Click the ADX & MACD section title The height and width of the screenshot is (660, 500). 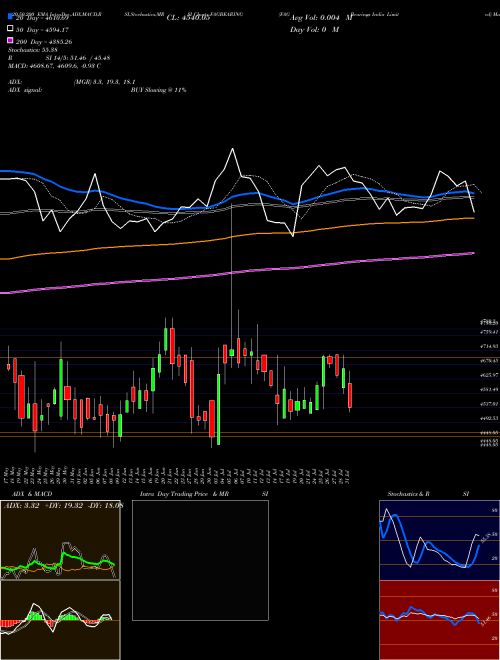tap(32, 494)
